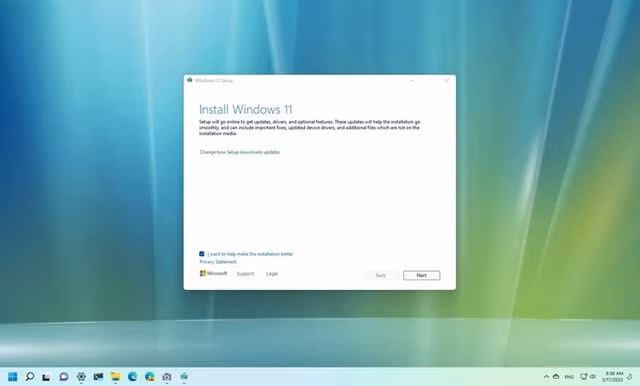Image resolution: width=640 pixels, height=386 pixels.
Task: Launch Microsoft Edge browser
Action: click(x=132, y=376)
